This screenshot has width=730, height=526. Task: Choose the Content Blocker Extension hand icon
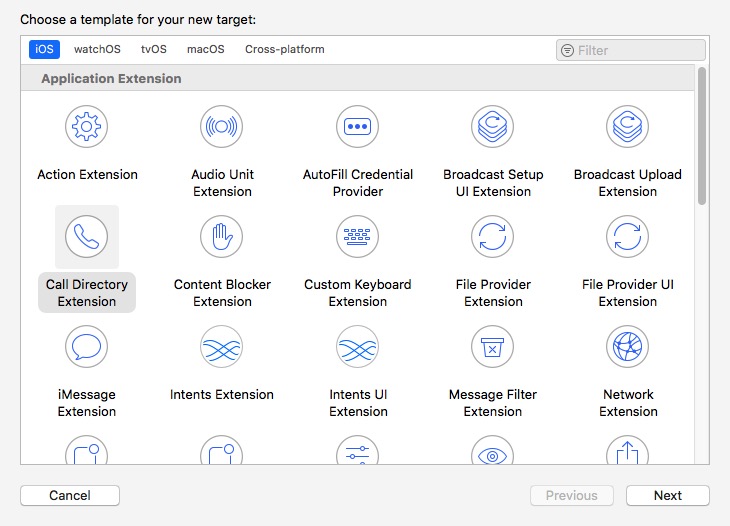click(222, 236)
